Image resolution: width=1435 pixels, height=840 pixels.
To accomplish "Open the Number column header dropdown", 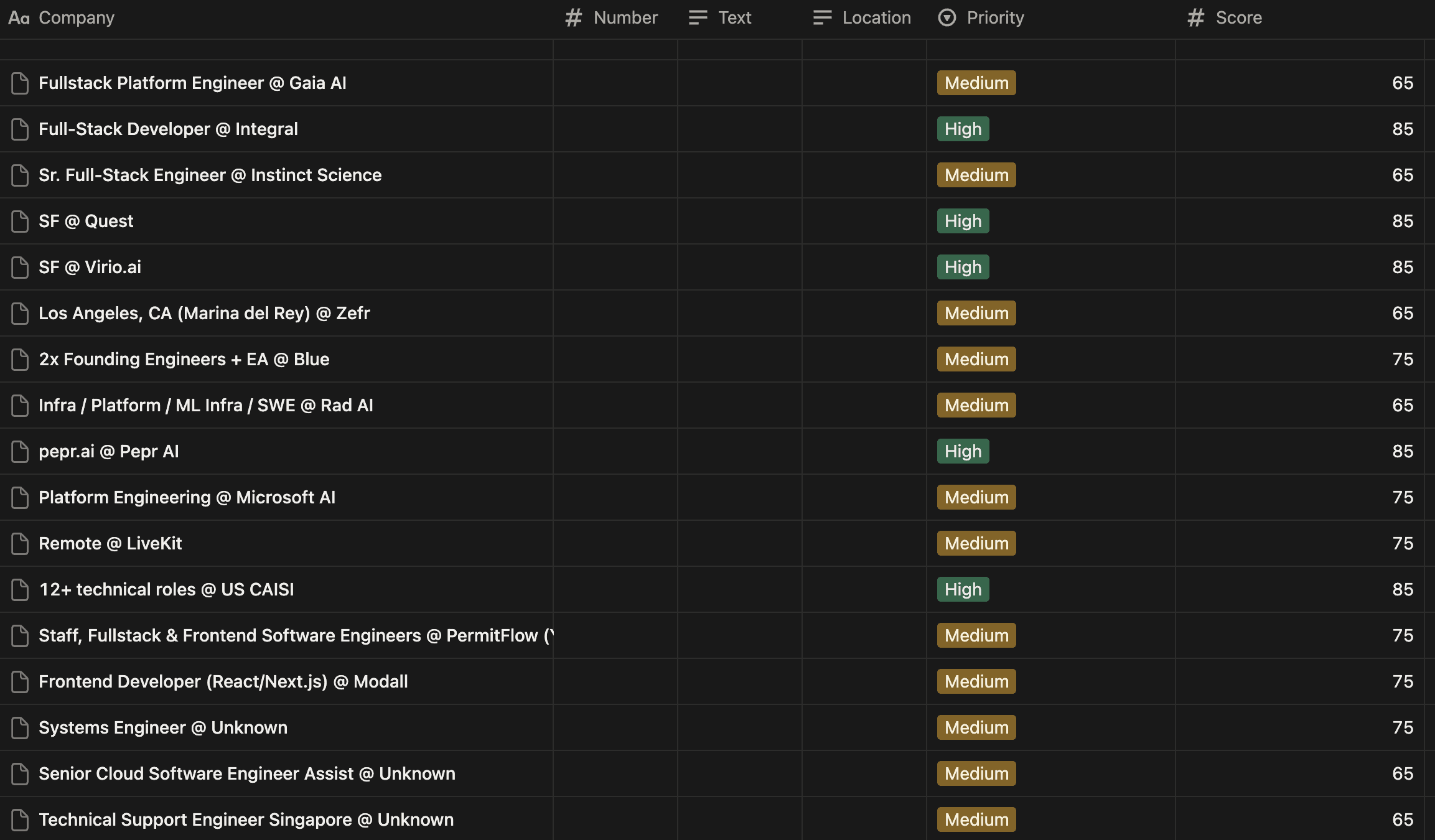I will pyautogui.click(x=625, y=17).
